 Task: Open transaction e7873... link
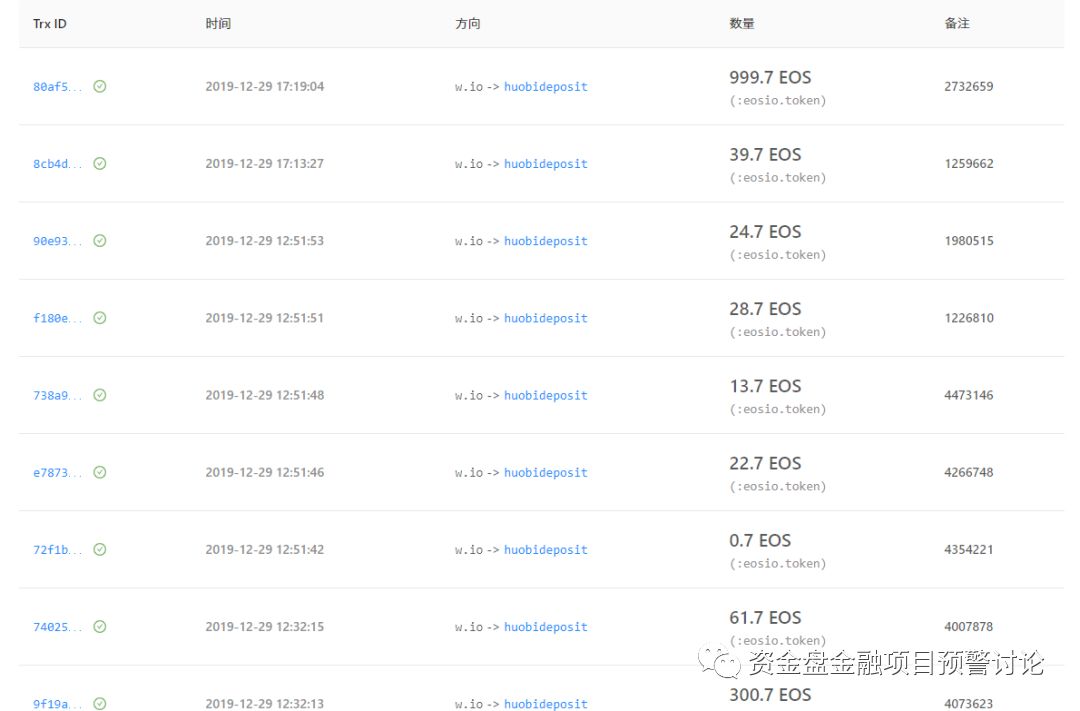point(57,473)
